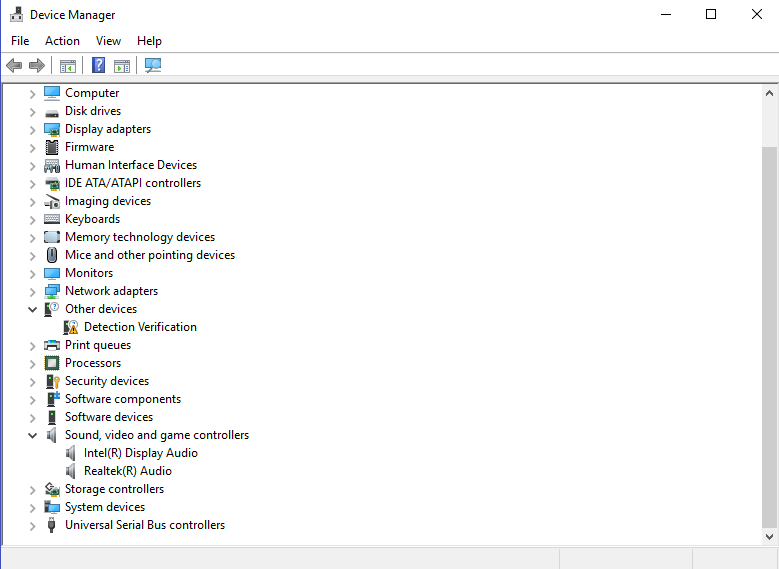Screen dimensions: 779x569
Task: Click the Realtek(R) Audio speaker icon
Action: (71, 471)
